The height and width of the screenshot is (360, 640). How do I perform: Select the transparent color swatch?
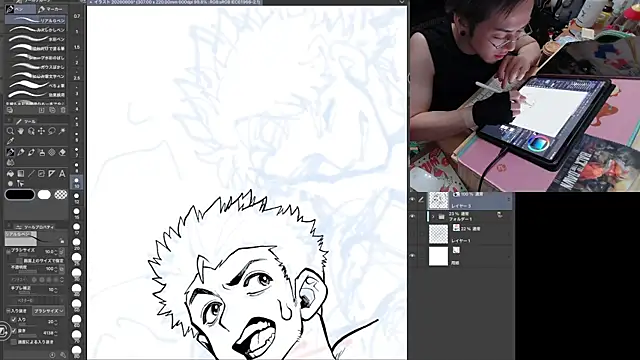[x=61, y=195]
